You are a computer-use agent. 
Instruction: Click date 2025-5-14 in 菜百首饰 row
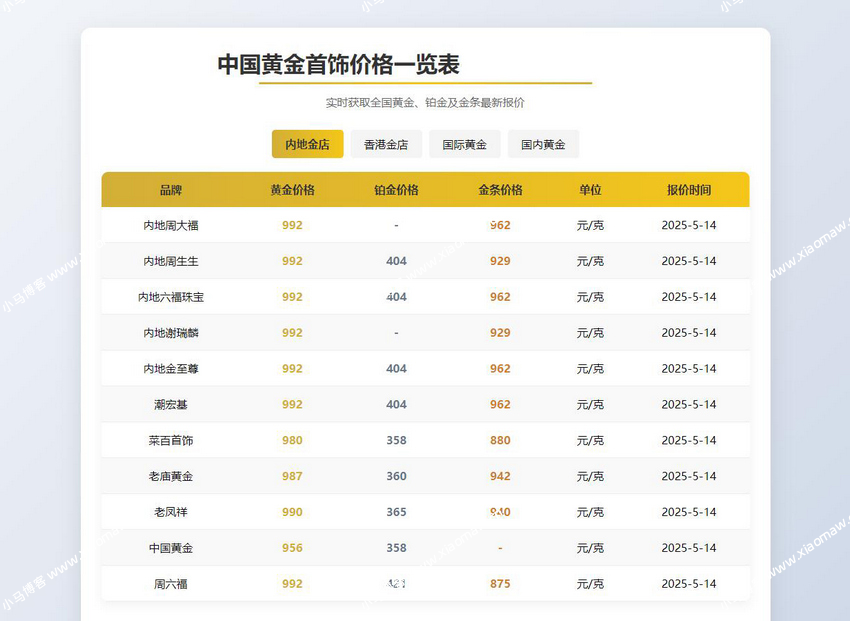click(x=689, y=441)
